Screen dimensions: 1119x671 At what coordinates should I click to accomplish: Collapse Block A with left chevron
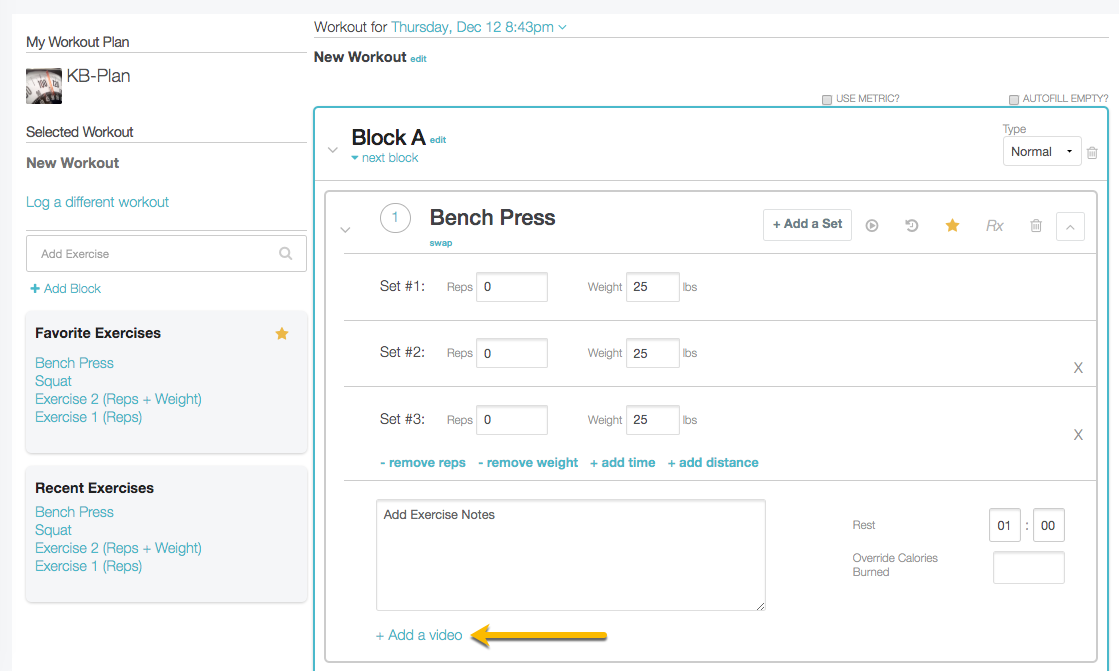[333, 151]
